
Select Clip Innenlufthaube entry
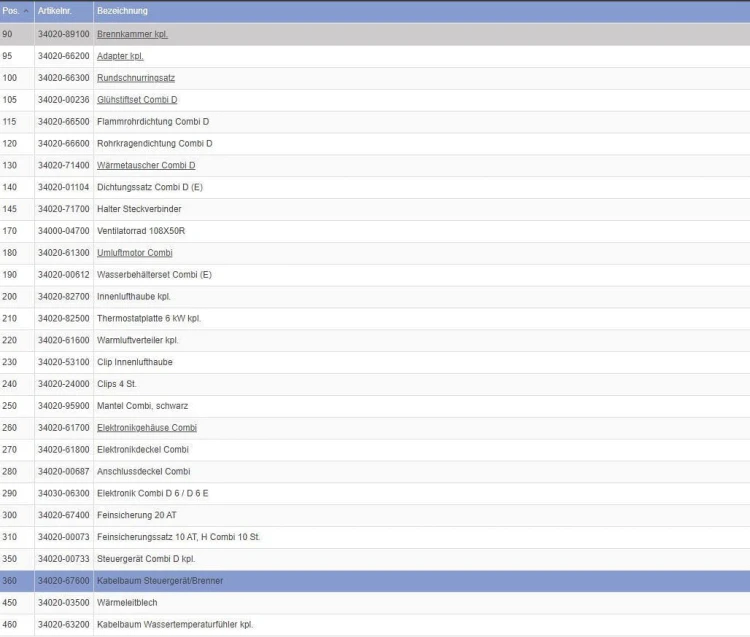(x=135, y=362)
